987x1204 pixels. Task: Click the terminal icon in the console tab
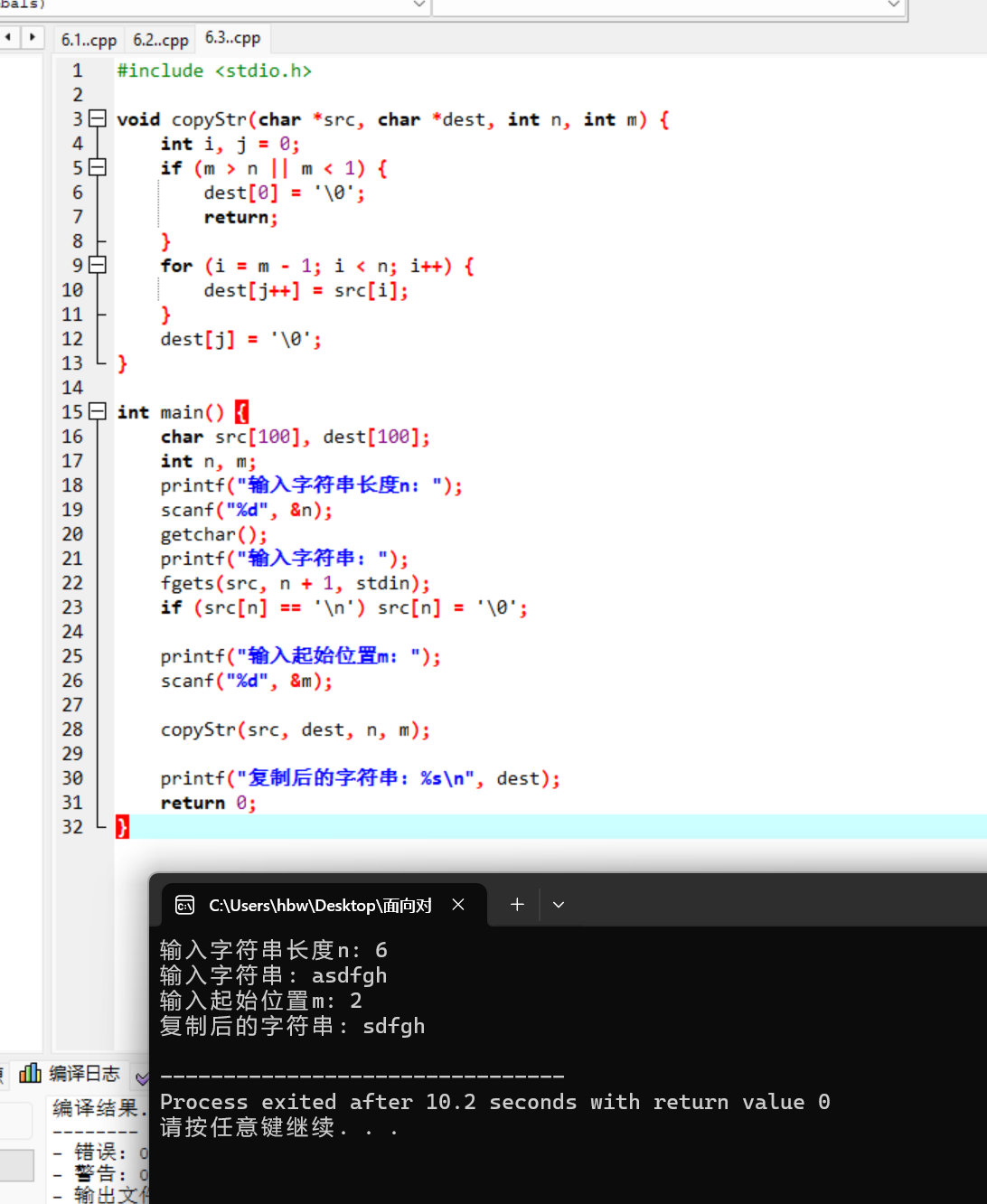coord(185,905)
